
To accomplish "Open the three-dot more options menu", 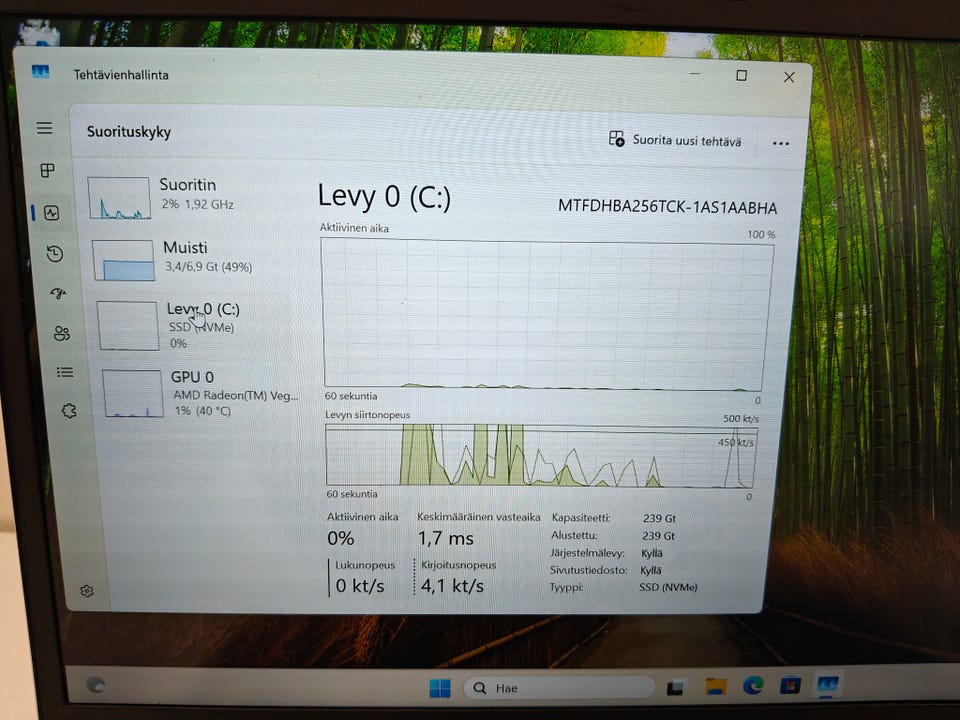I will click(781, 143).
